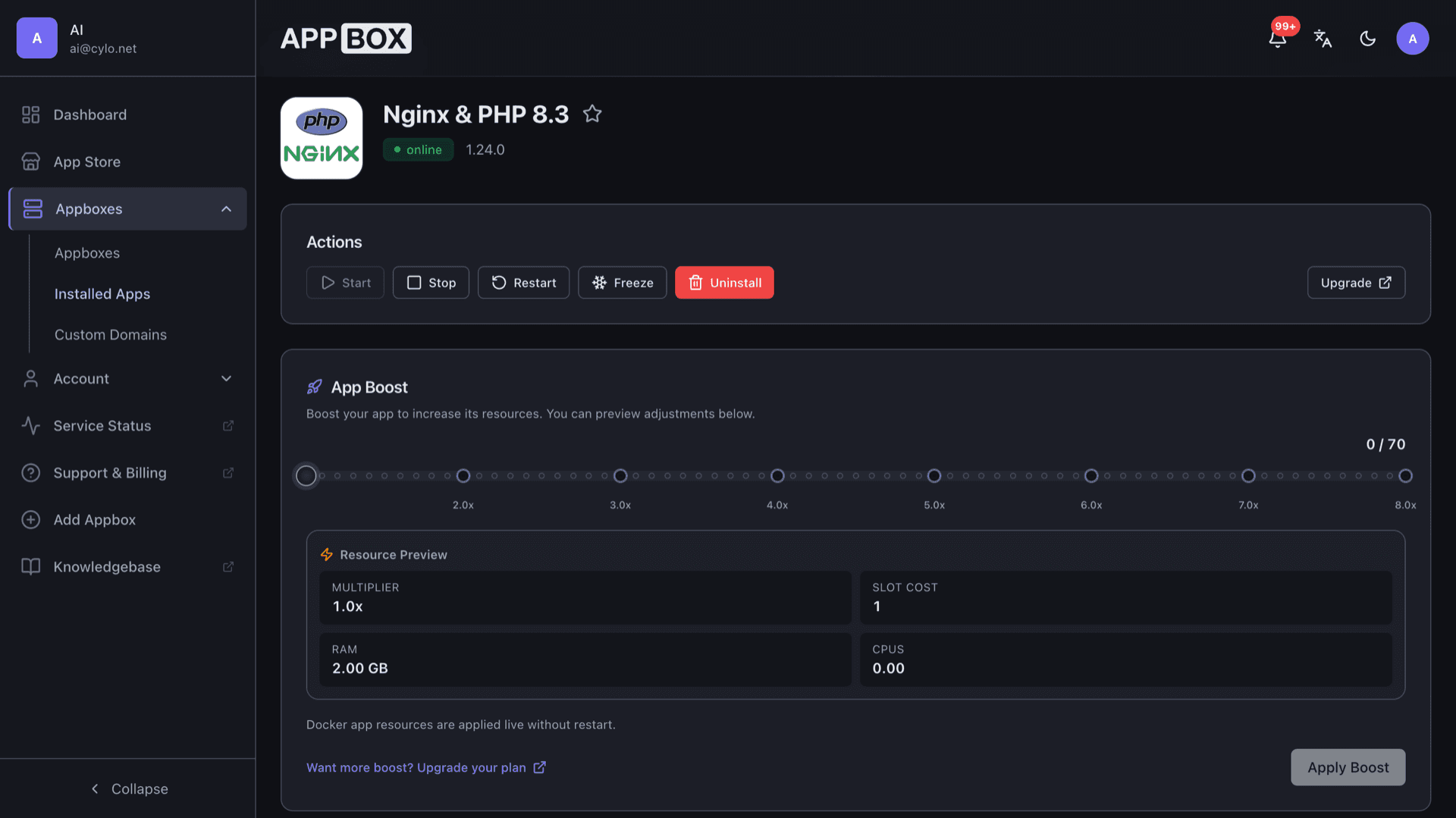Click the Start button
Viewport: 1456px width, 818px height.
345,282
